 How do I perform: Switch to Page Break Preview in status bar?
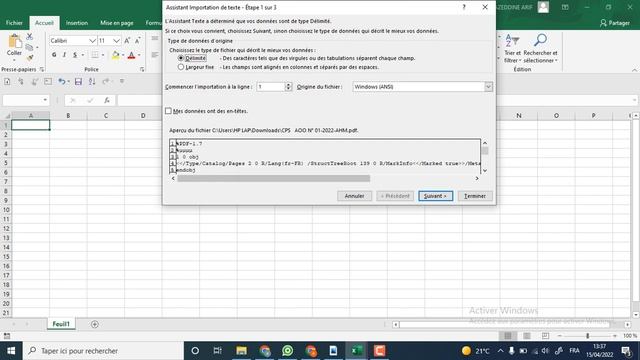(545, 336)
